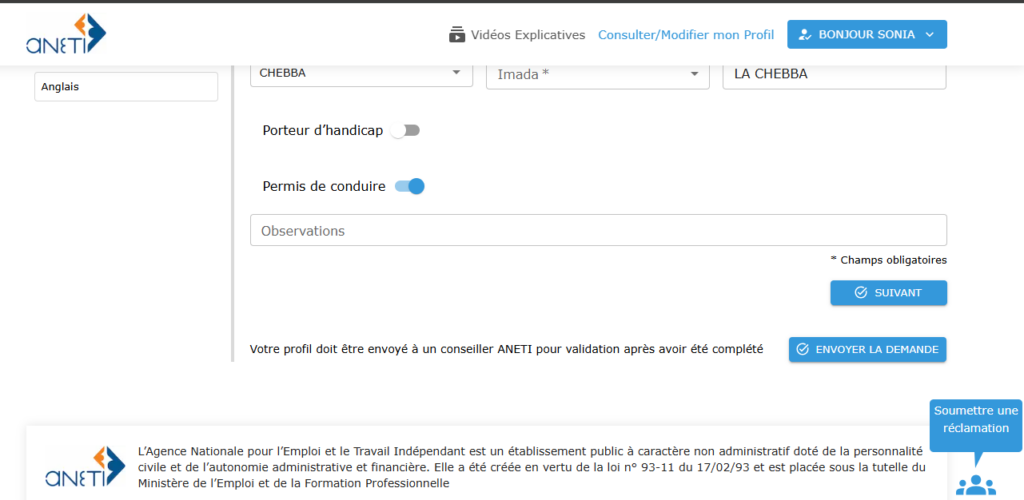
Task: Click the checkmark icon on the Suivant button
Action: pyautogui.click(x=861, y=293)
